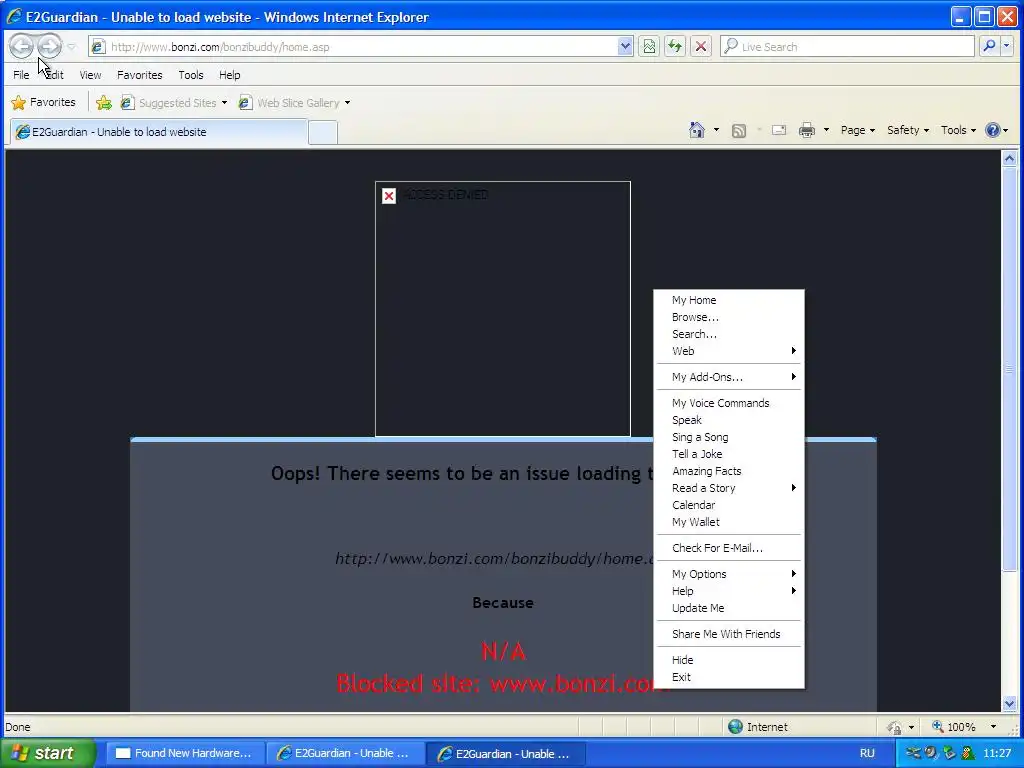This screenshot has width=1024, height=768.
Task: Open recent pages dropdown next to Forward
Action: click(71, 47)
